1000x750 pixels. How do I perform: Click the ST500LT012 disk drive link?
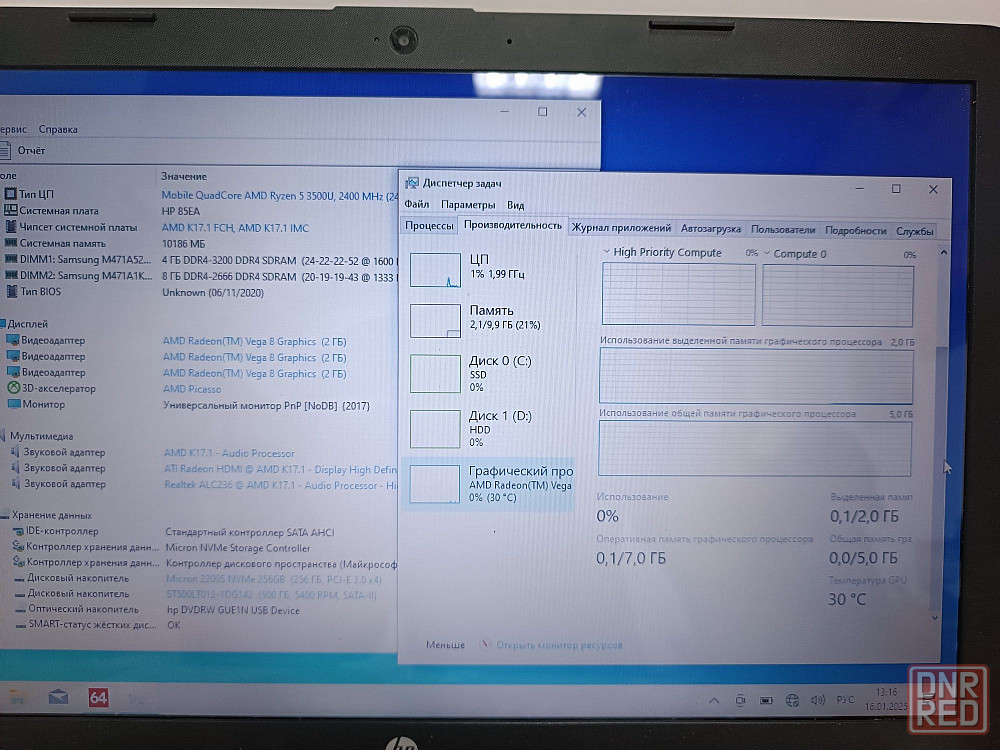coord(271,595)
